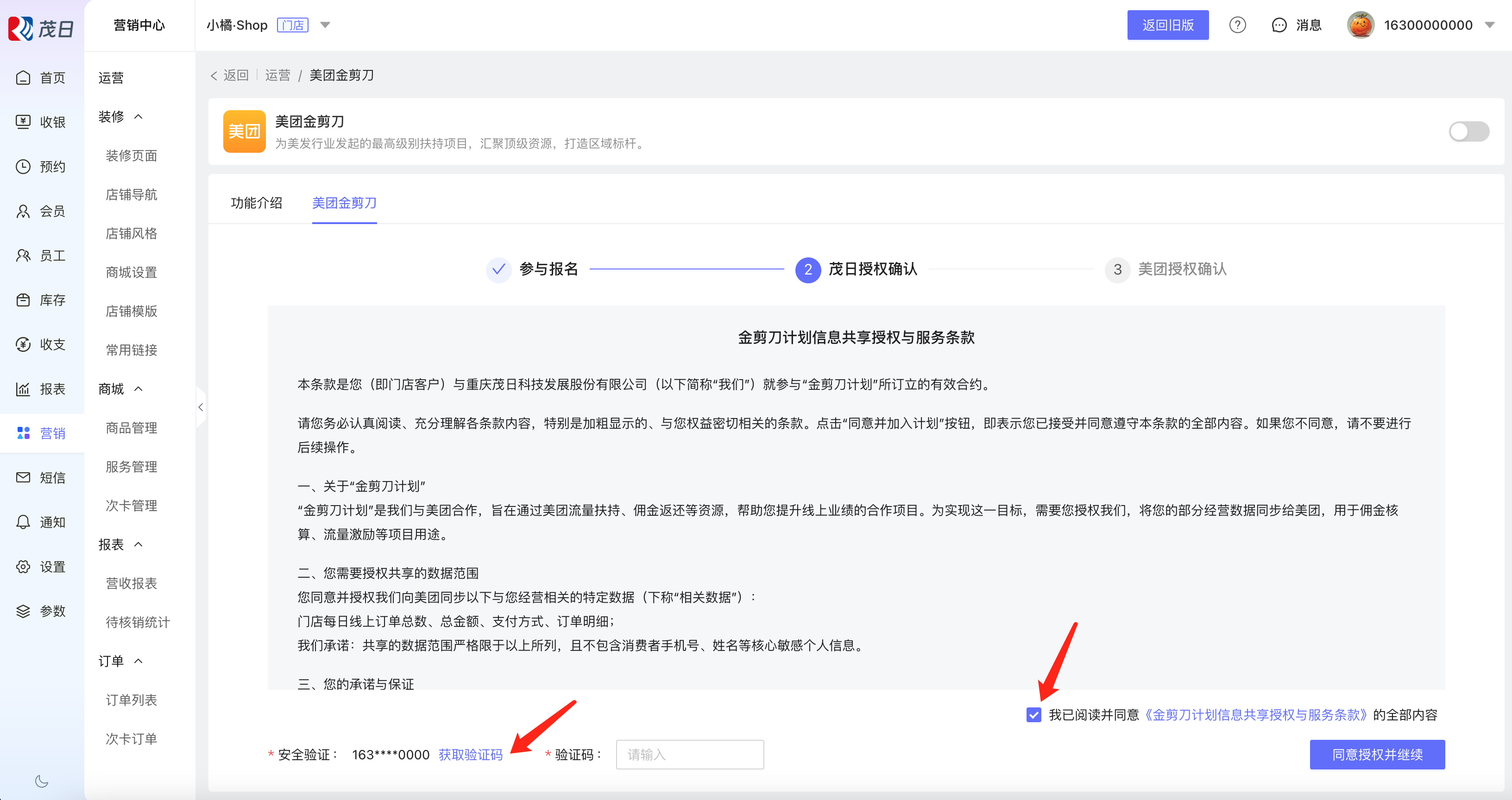
Task: Open the 收银 cashier icon
Action: click(23, 122)
